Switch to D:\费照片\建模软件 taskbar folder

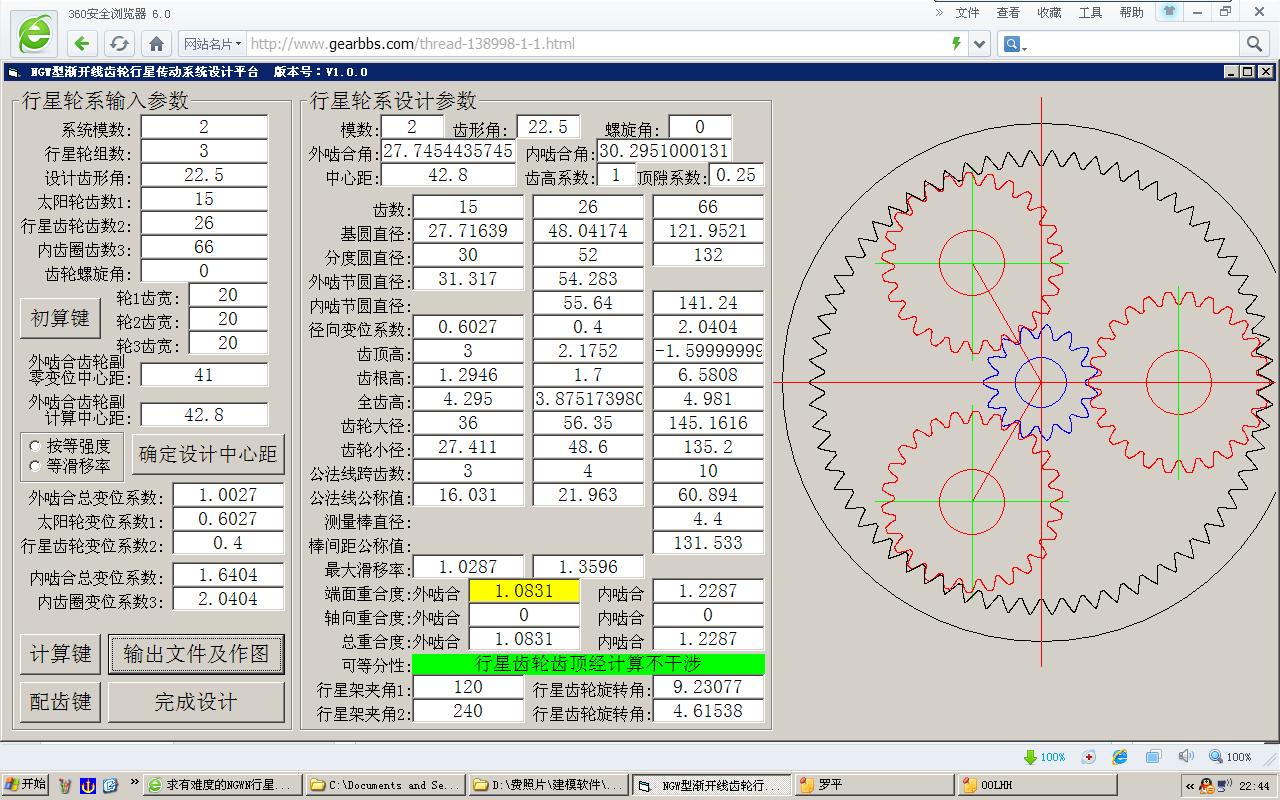tap(548, 785)
